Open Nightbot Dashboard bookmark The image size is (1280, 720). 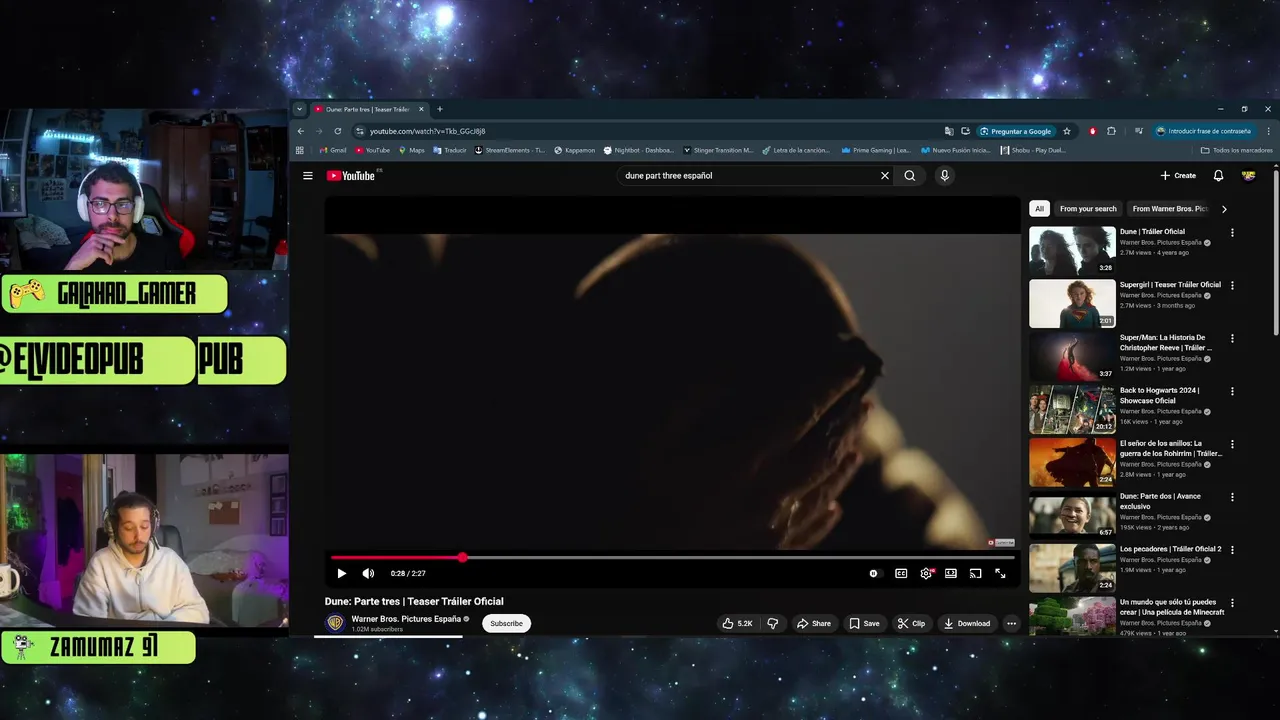tap(639, 150)
